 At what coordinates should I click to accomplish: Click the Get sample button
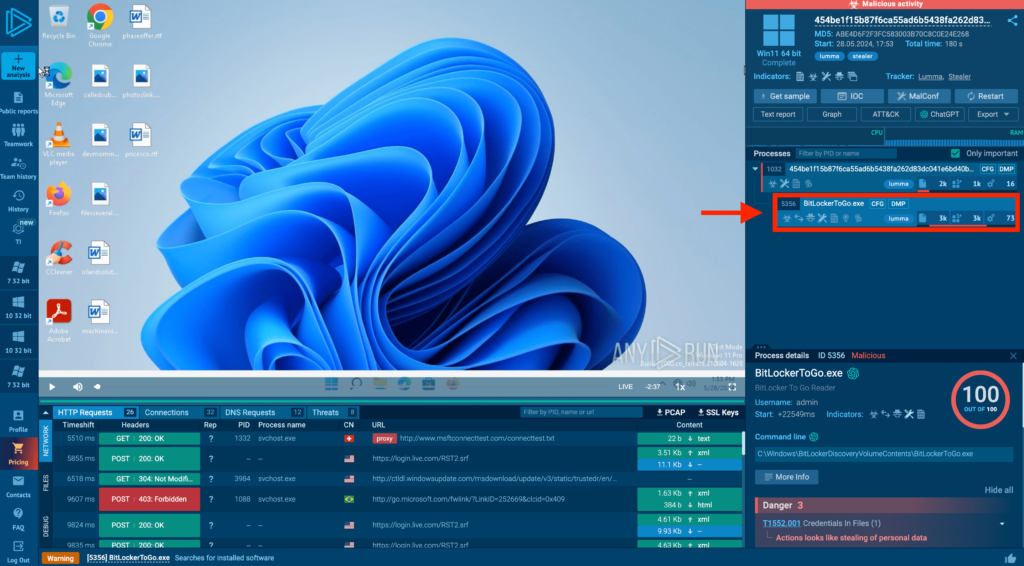[785, 96]
